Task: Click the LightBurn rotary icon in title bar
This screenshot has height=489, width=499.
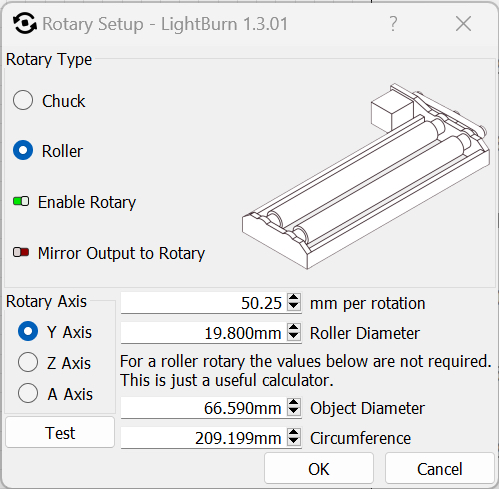Action: point(24,23)
